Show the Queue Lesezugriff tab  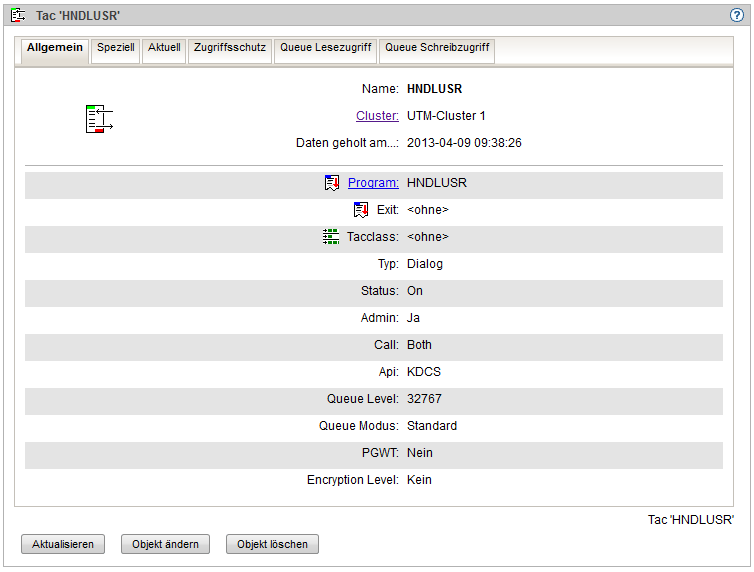(326, 48)
